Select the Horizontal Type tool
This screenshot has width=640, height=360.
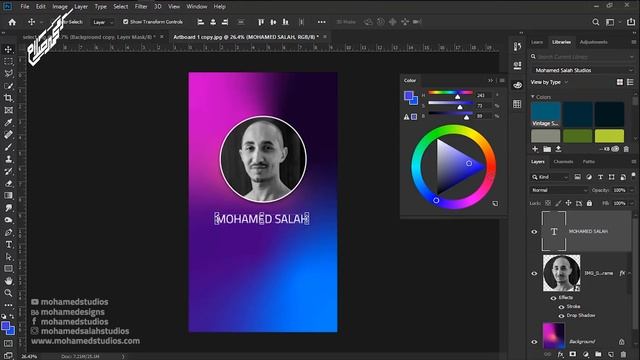(x=8, y=244)
